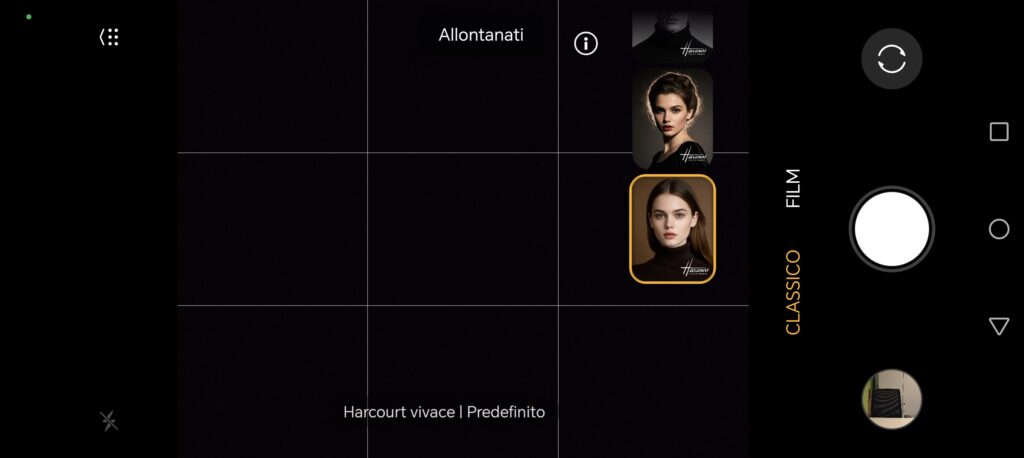Select the FILM style tab

click(793, 188)
